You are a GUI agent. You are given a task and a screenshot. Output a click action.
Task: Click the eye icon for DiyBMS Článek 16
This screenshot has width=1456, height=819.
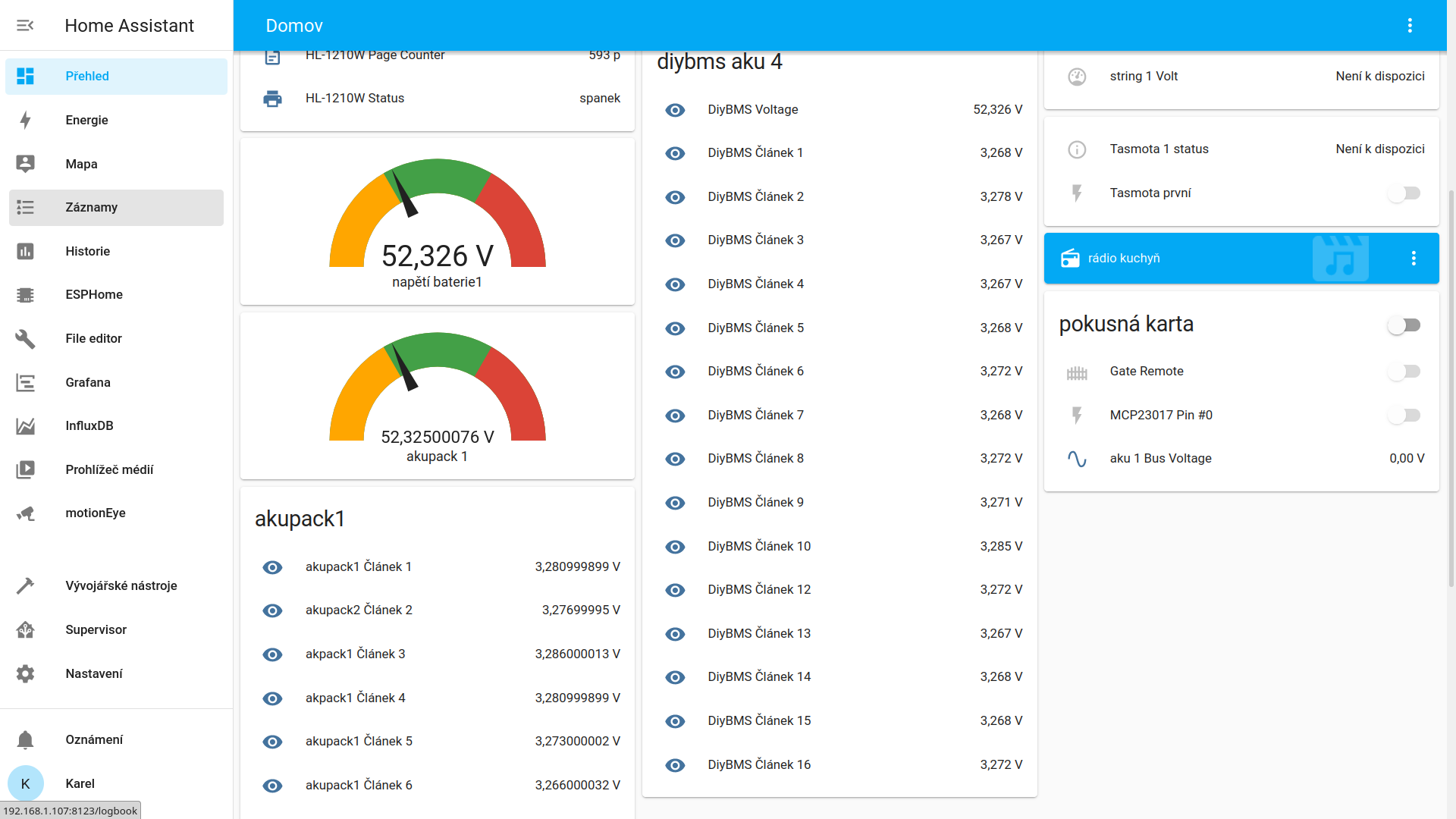(675, 766)
